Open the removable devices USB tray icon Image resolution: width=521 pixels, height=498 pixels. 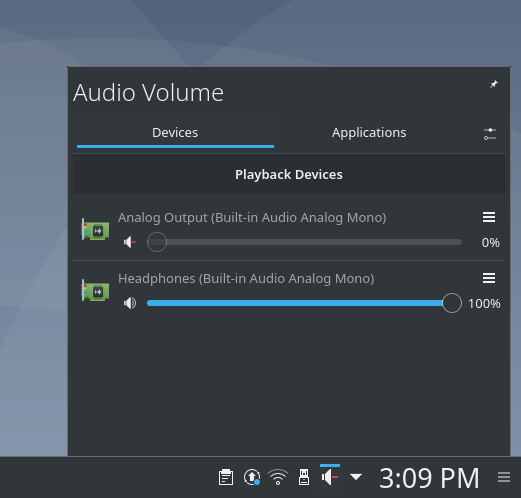click(304, 477)
